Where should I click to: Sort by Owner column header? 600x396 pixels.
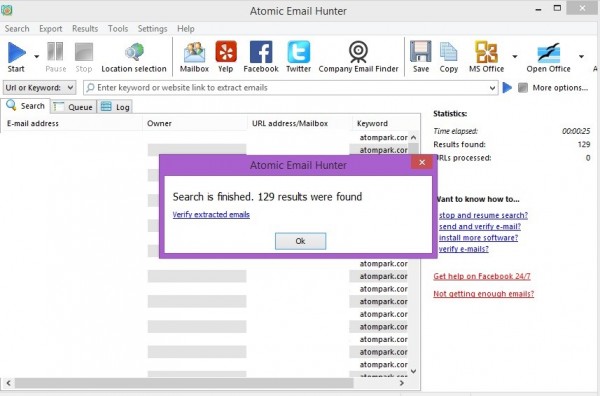point(195,123)
